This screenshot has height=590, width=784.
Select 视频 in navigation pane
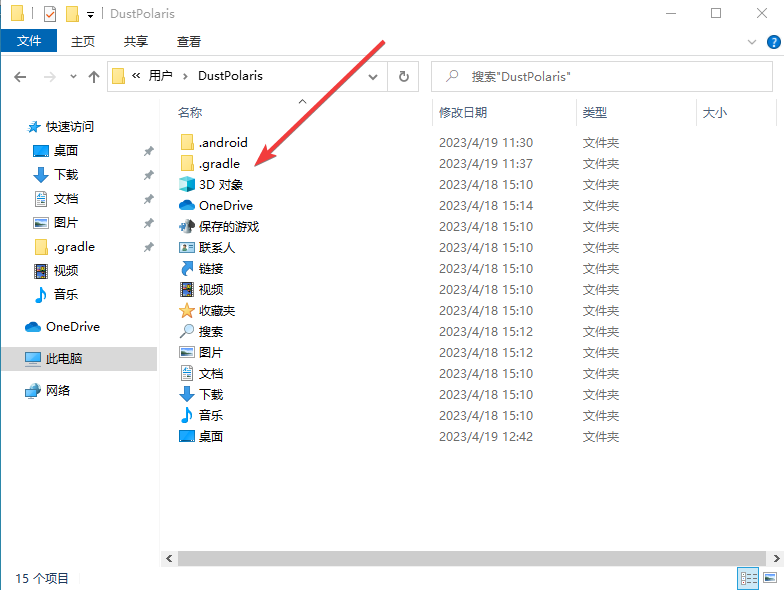coord(66,270)
